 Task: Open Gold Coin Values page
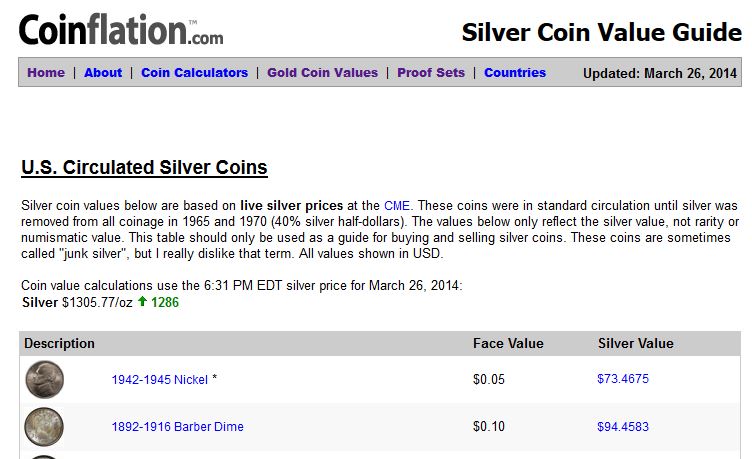coord(322,72)
